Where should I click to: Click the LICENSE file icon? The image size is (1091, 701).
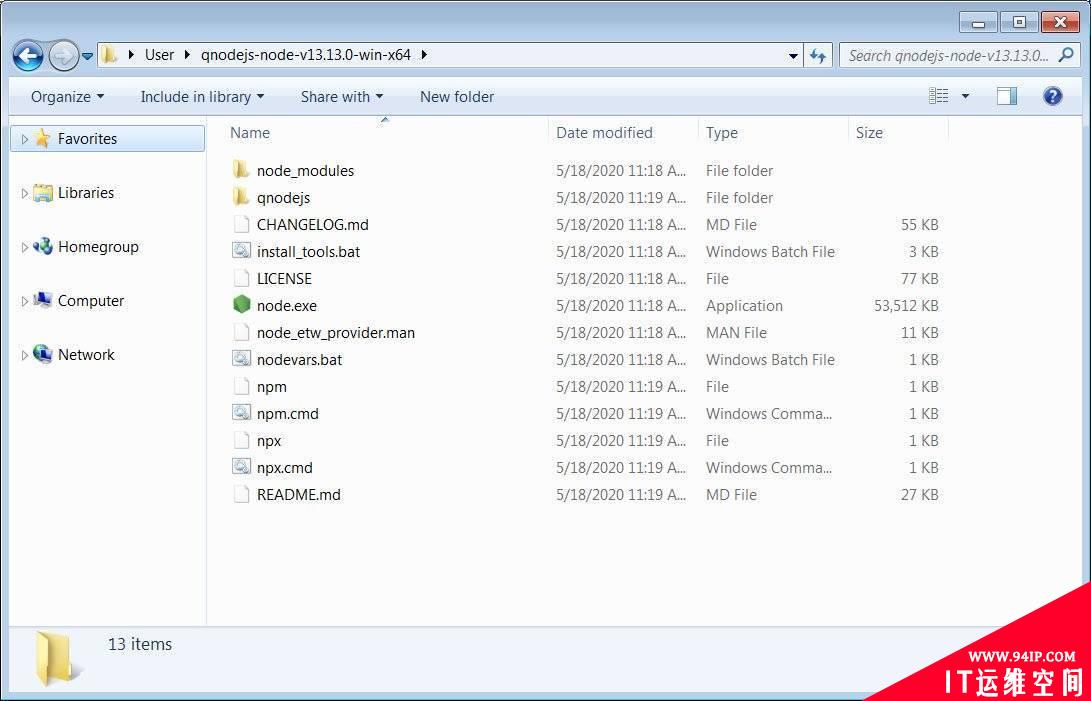click(241, 278)
